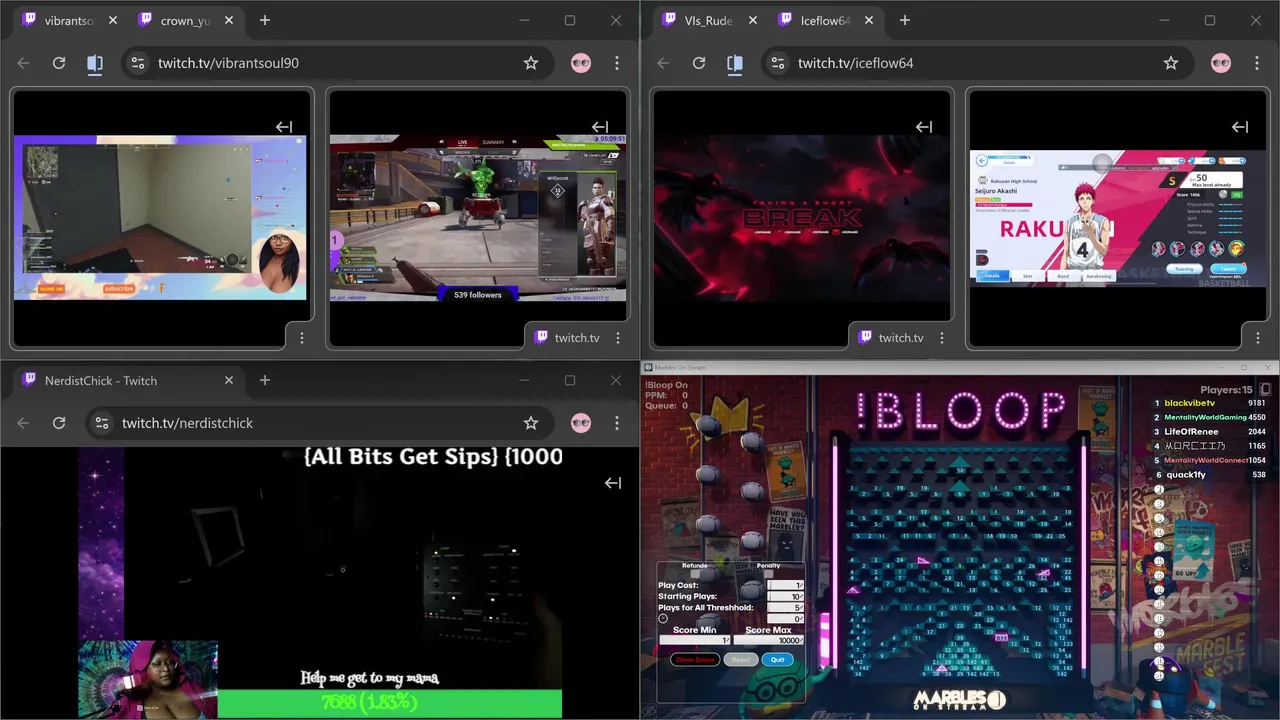Click the timer clock icon in Marbles settings
Viewport: 1280px width, 720px height.
tap(663, 619)
